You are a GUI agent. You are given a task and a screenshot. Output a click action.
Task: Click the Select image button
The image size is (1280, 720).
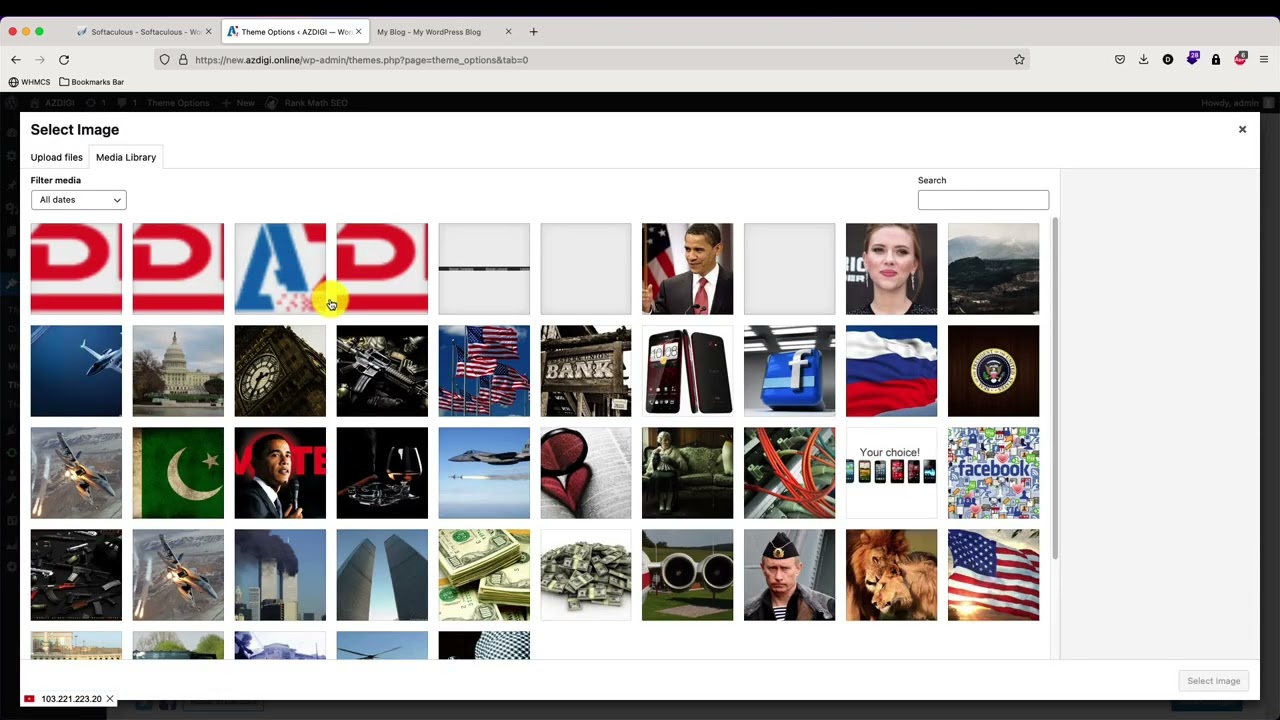coord(1213,681)
